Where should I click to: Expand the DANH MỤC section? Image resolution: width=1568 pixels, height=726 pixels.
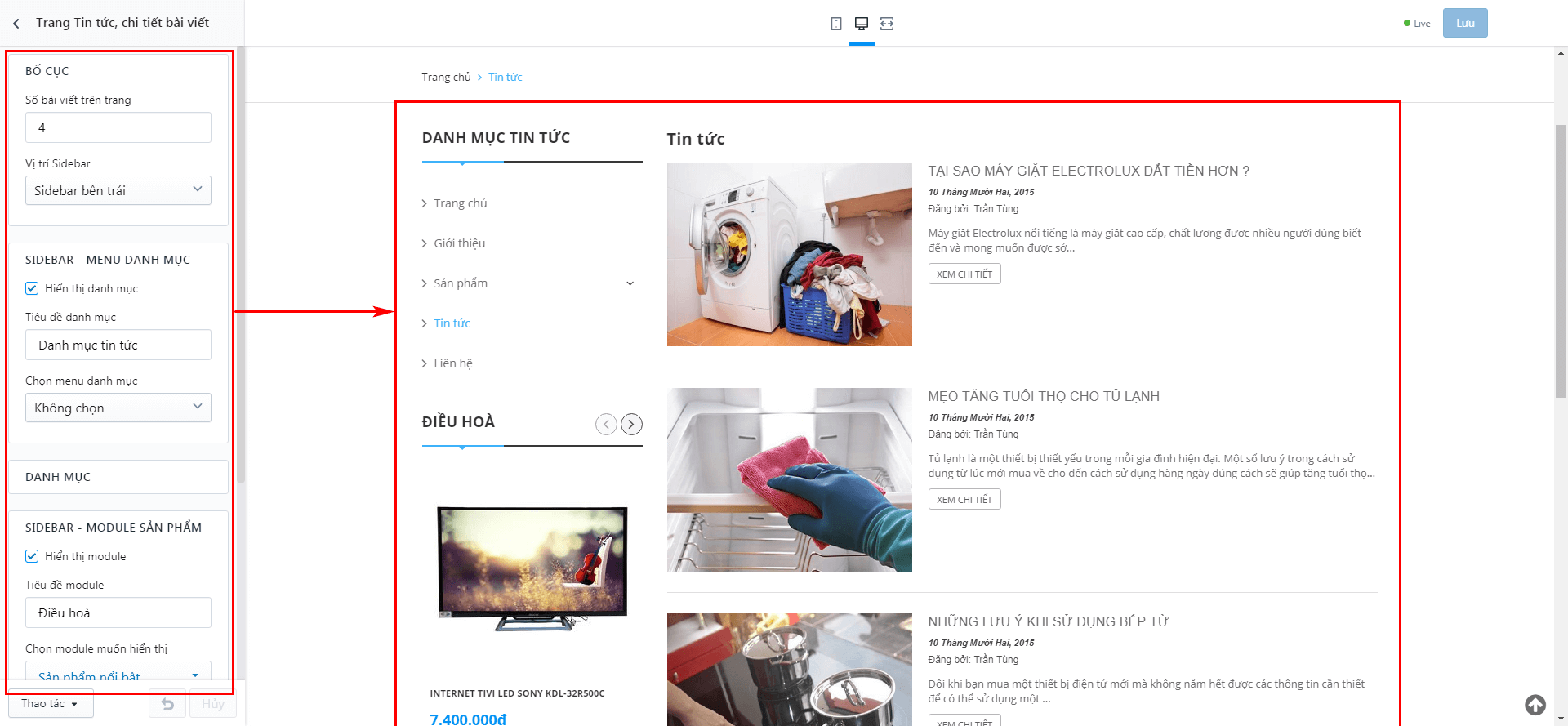tap(118, 477)
